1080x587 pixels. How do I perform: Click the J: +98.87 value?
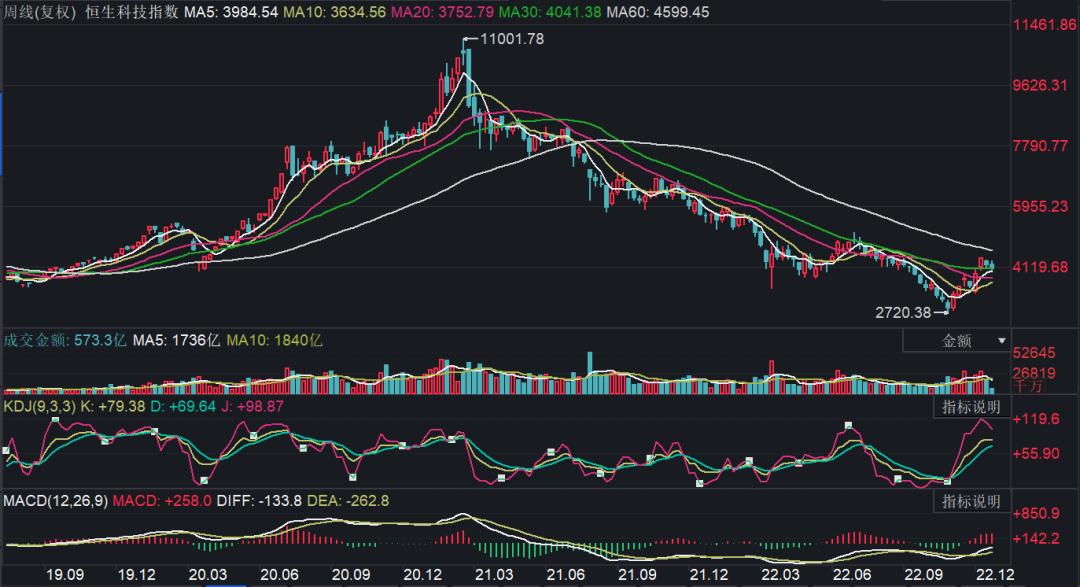pos(252,406)
